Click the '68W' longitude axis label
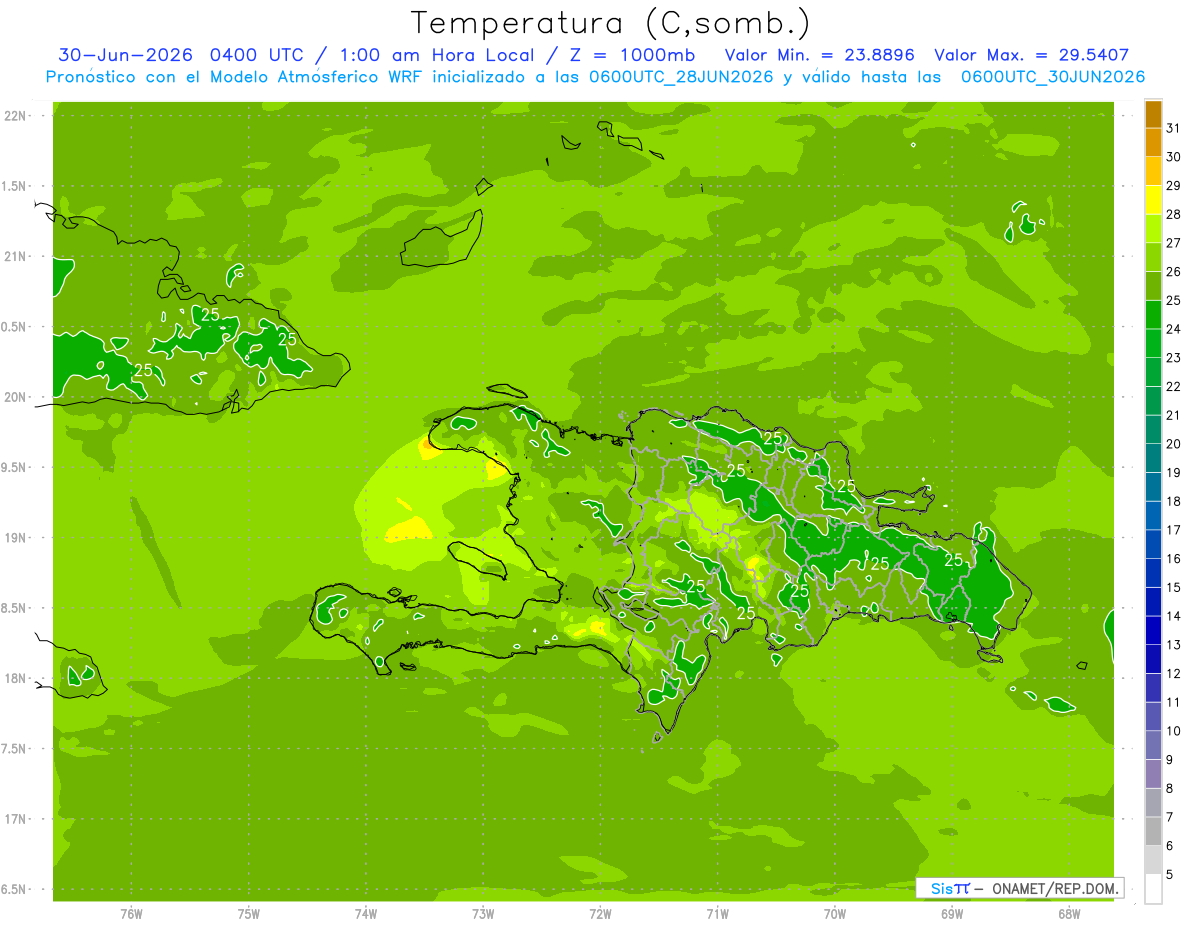The image size is (1200, 927). click(1069, 914)
